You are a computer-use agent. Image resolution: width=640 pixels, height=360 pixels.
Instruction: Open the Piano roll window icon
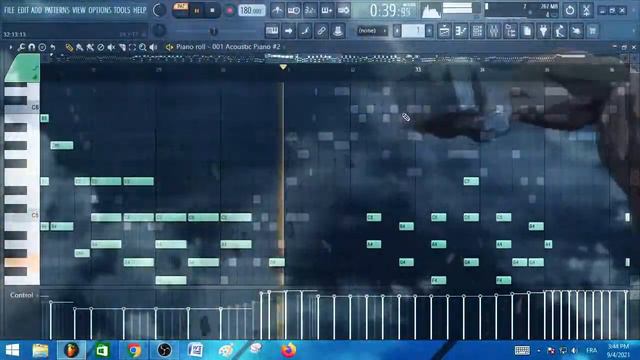(461, 31)
